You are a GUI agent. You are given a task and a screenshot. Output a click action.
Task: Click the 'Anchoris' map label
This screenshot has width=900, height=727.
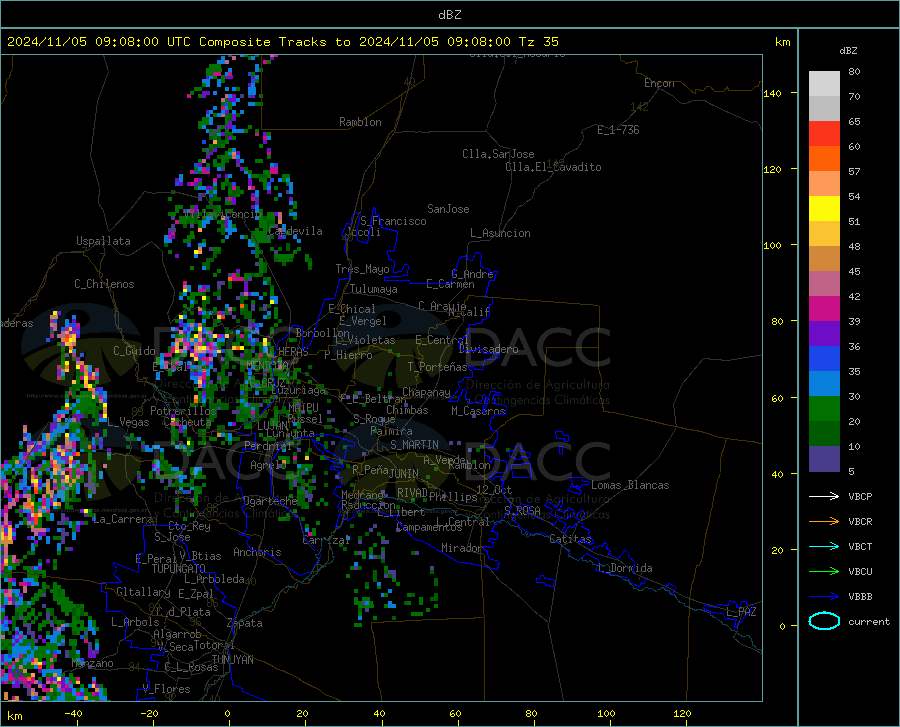(257, 552)
